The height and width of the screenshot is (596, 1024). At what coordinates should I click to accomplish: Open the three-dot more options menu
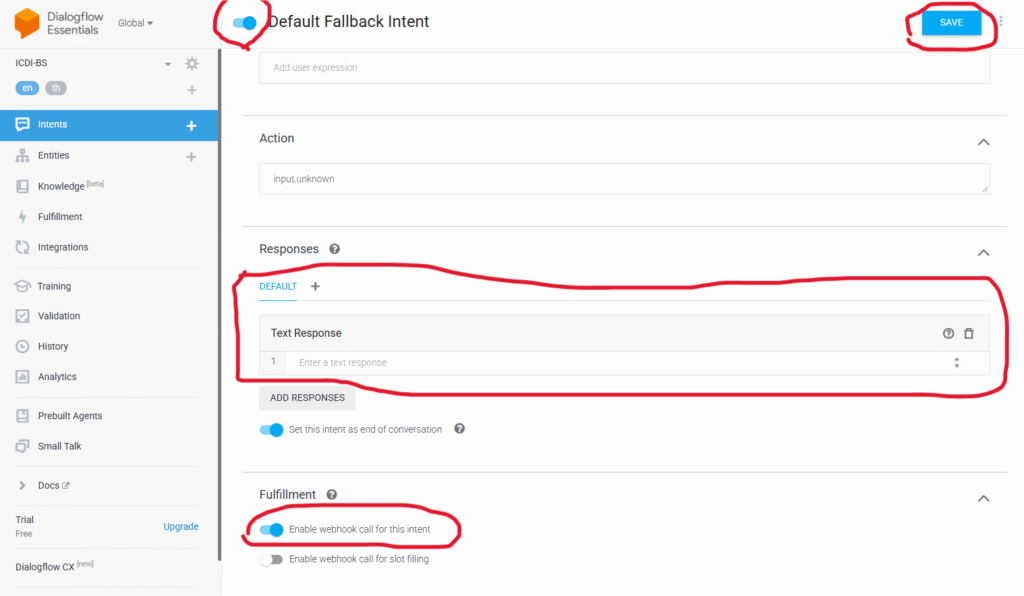pos(1000,22)
